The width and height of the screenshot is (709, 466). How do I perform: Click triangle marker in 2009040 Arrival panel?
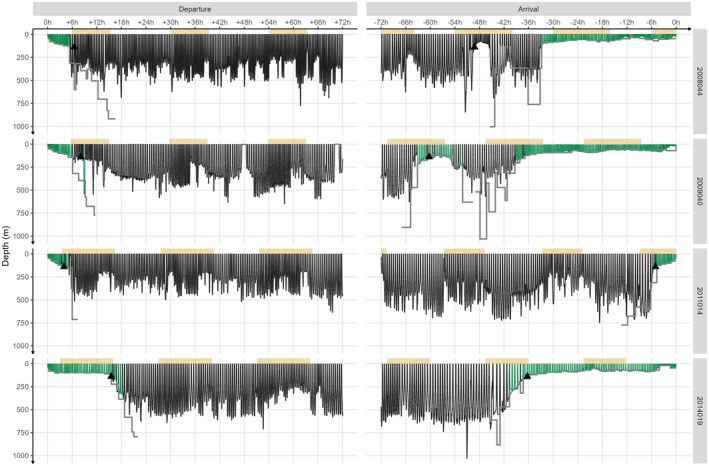pos(430,156)
